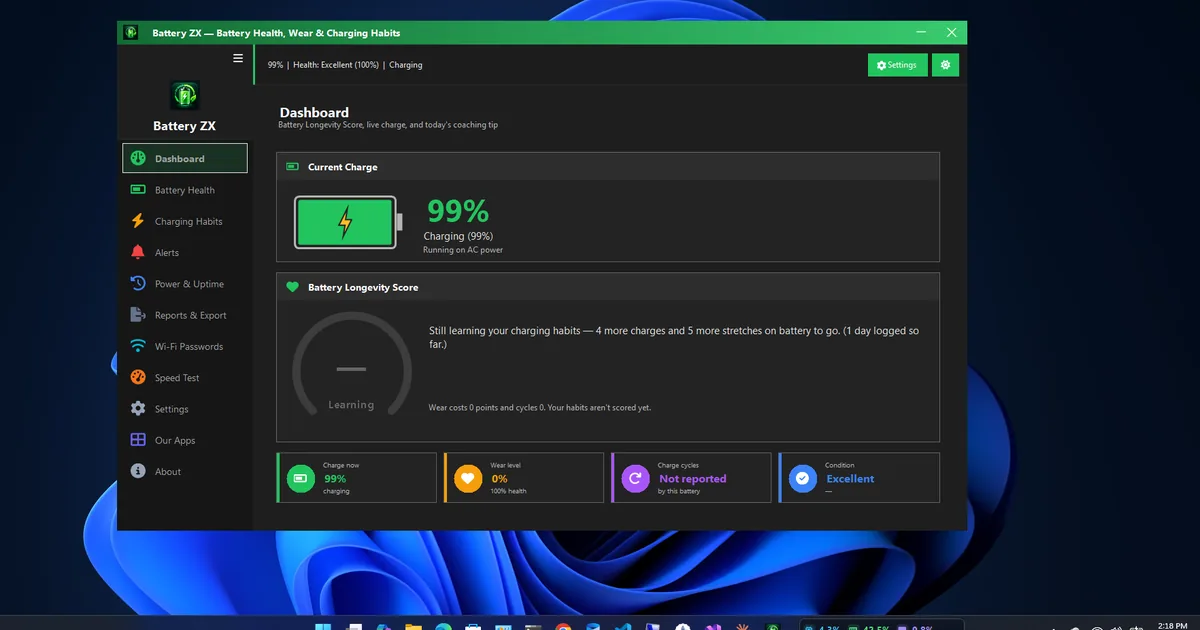Viewport: 1200px width, 630px height.
Task: Click the '0%' wear level value
Action: point(499,479)
